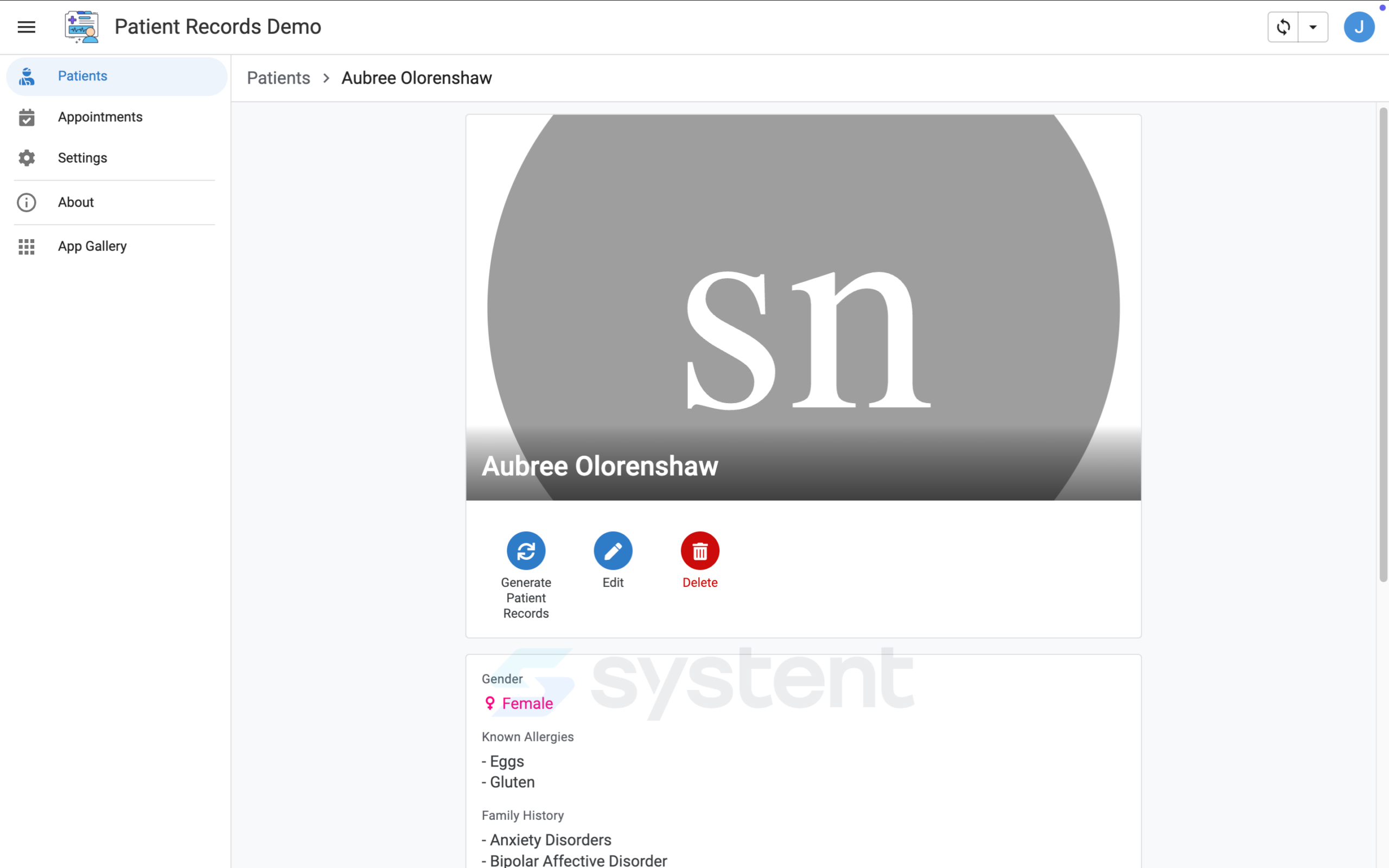The width and height of the screenshot is (1389, 868).
Task: Click the Settings gear icon
Action: [x=27, y=158]
